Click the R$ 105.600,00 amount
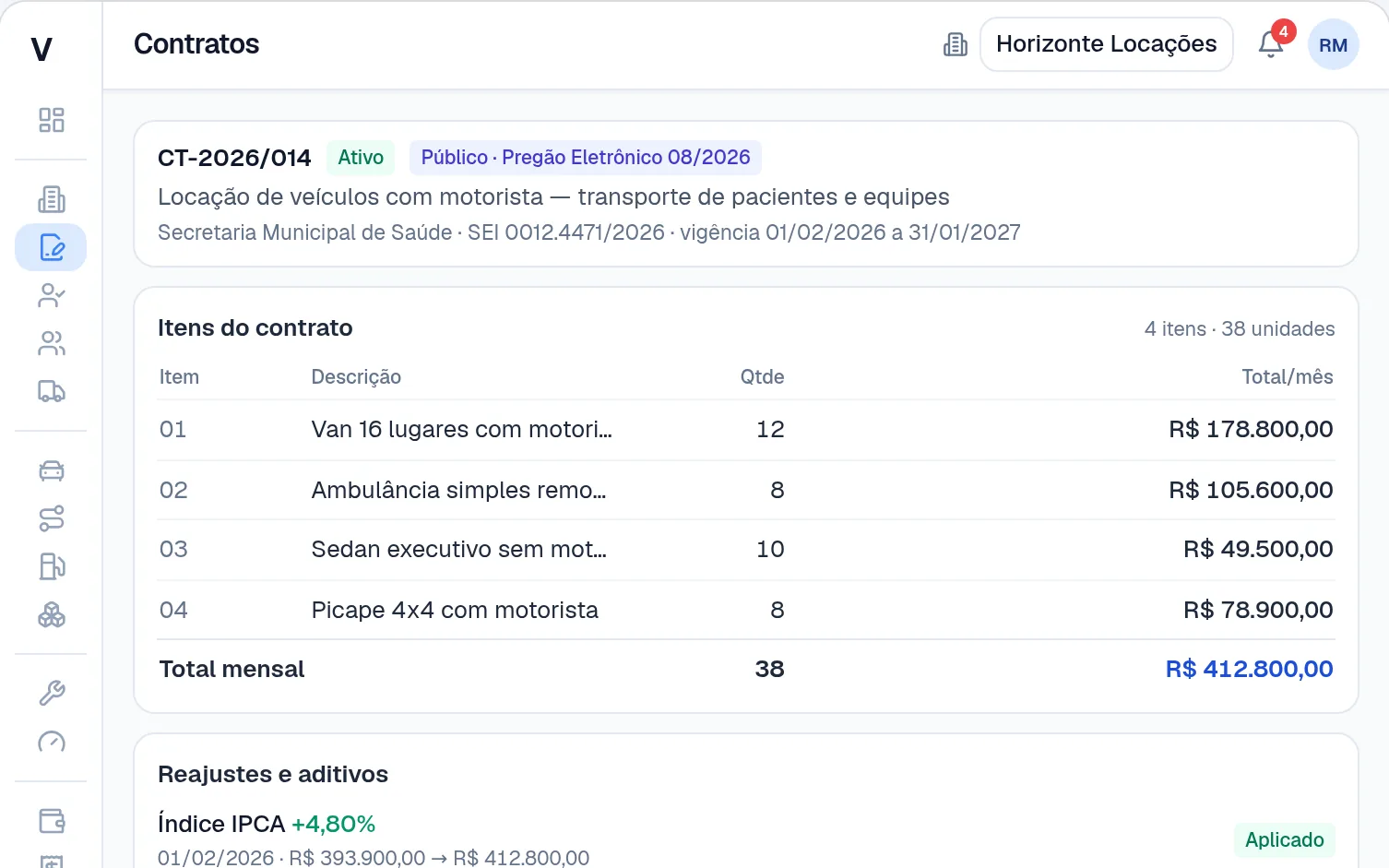 pyautogui.click(x=1251, y=490)
